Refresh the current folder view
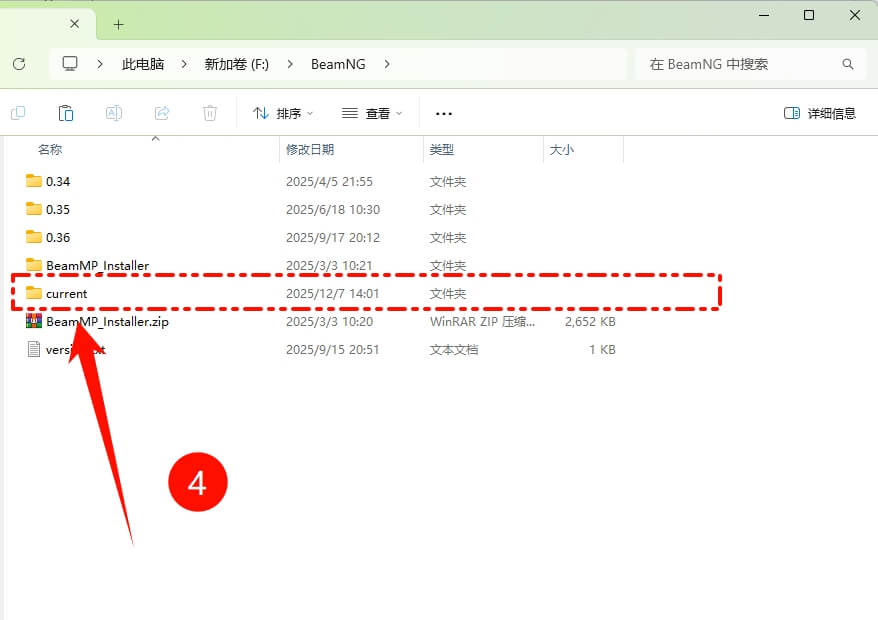This screenshot has height=620, width=878. point(19,64)
